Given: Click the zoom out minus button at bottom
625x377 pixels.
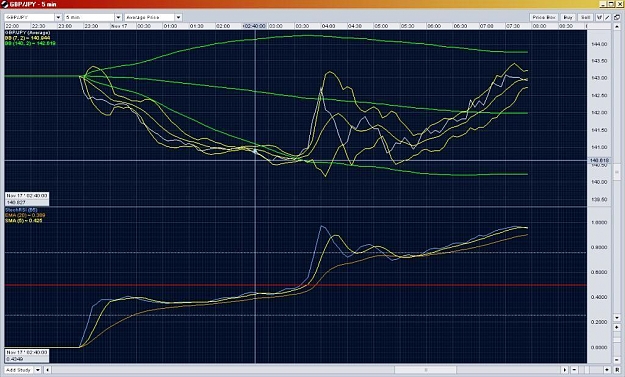Looking at the screenshot, I should point(574,370).
